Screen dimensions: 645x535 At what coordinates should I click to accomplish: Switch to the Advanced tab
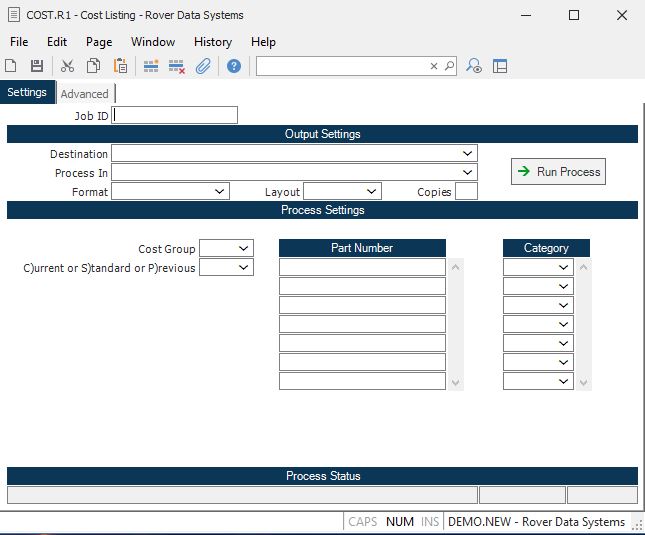[84, 94]
